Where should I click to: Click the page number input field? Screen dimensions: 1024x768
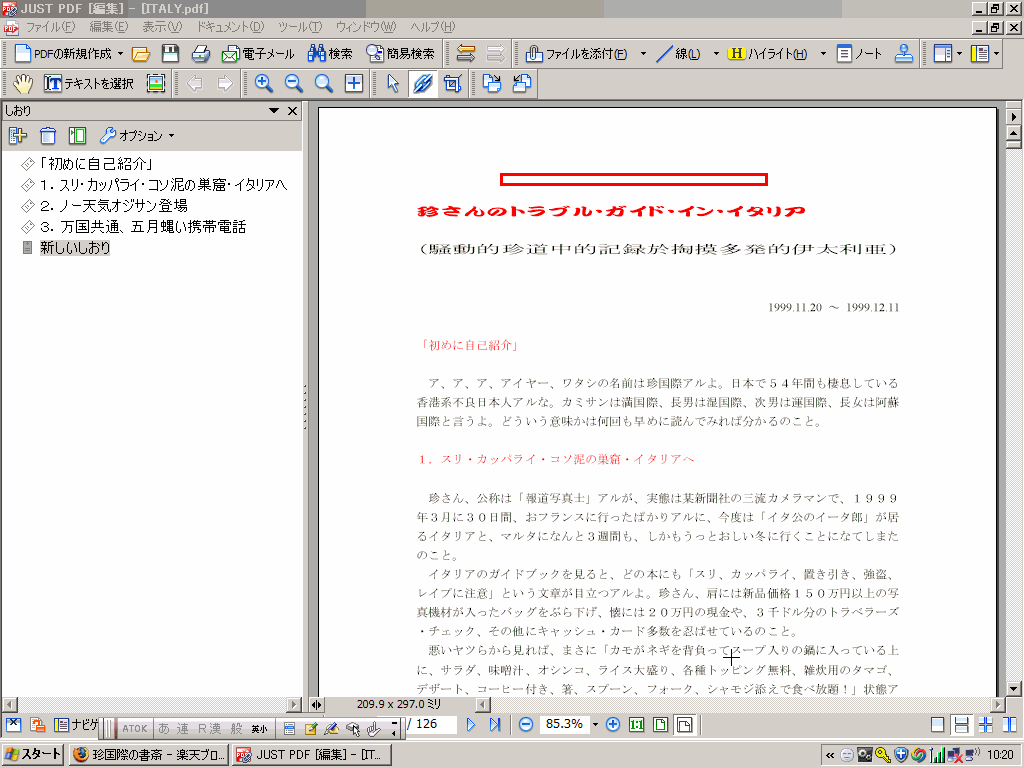coord(432,724)
